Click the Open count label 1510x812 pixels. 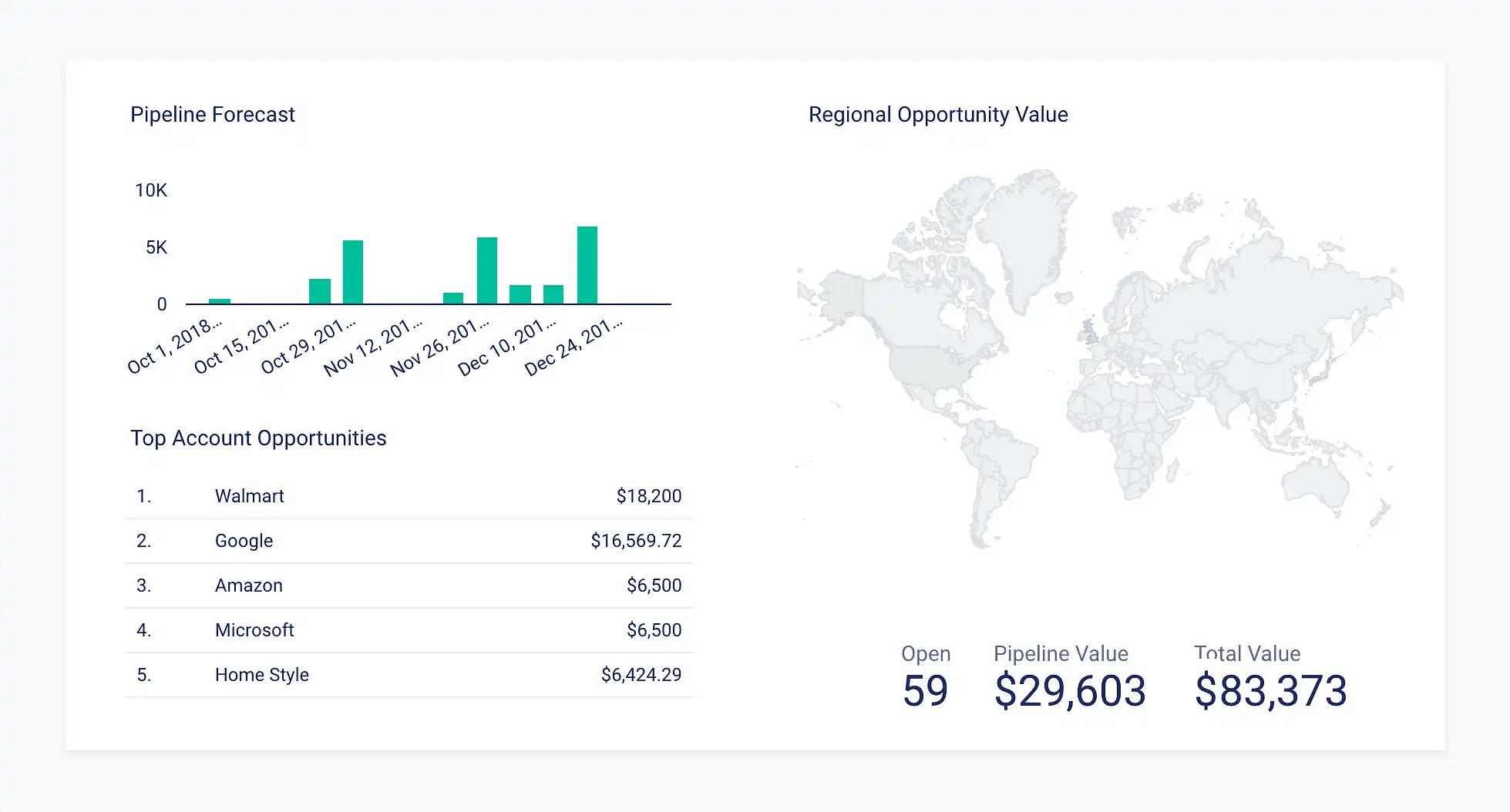tap(926, 654)
